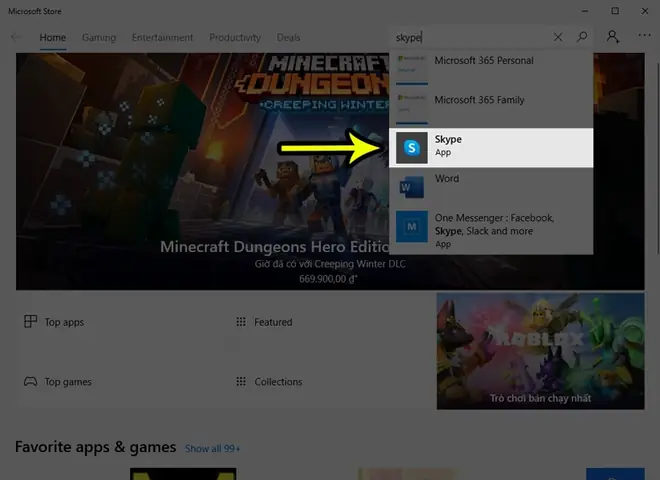
Task: Clear the search box with the X icon
Action: 558,37
